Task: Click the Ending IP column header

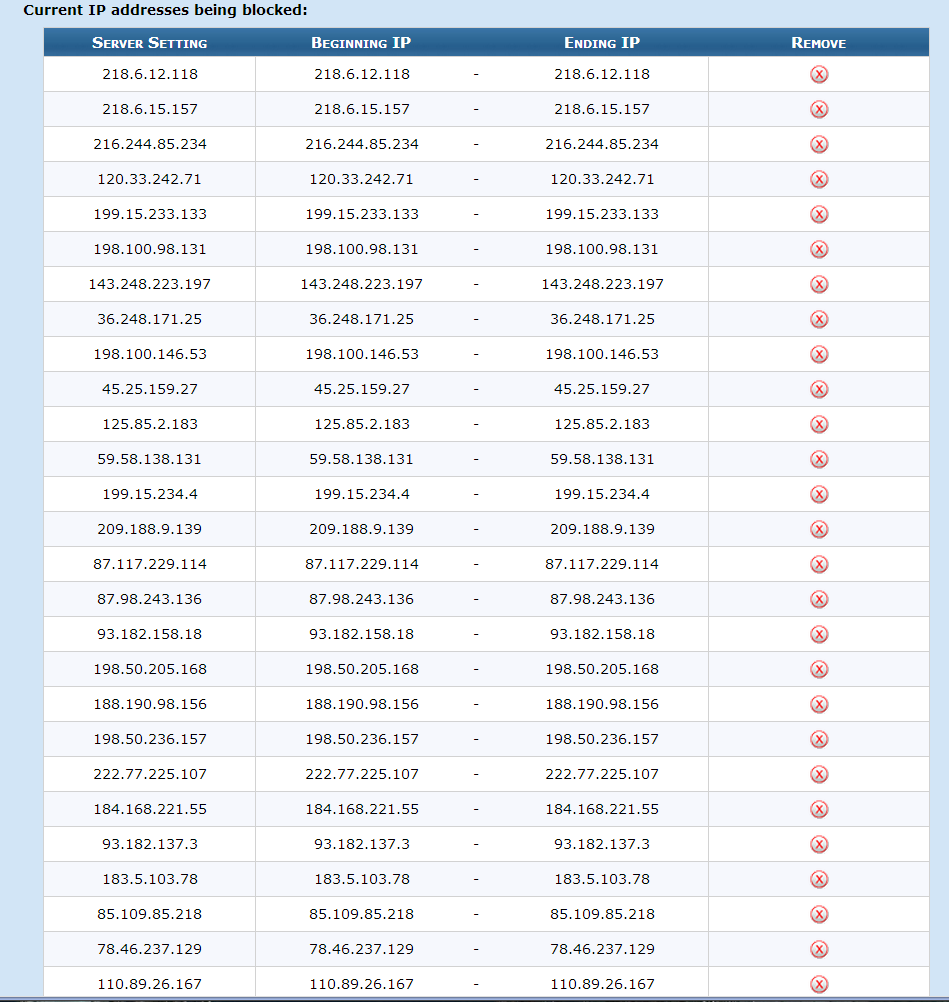Action: (x=601, y=43)
